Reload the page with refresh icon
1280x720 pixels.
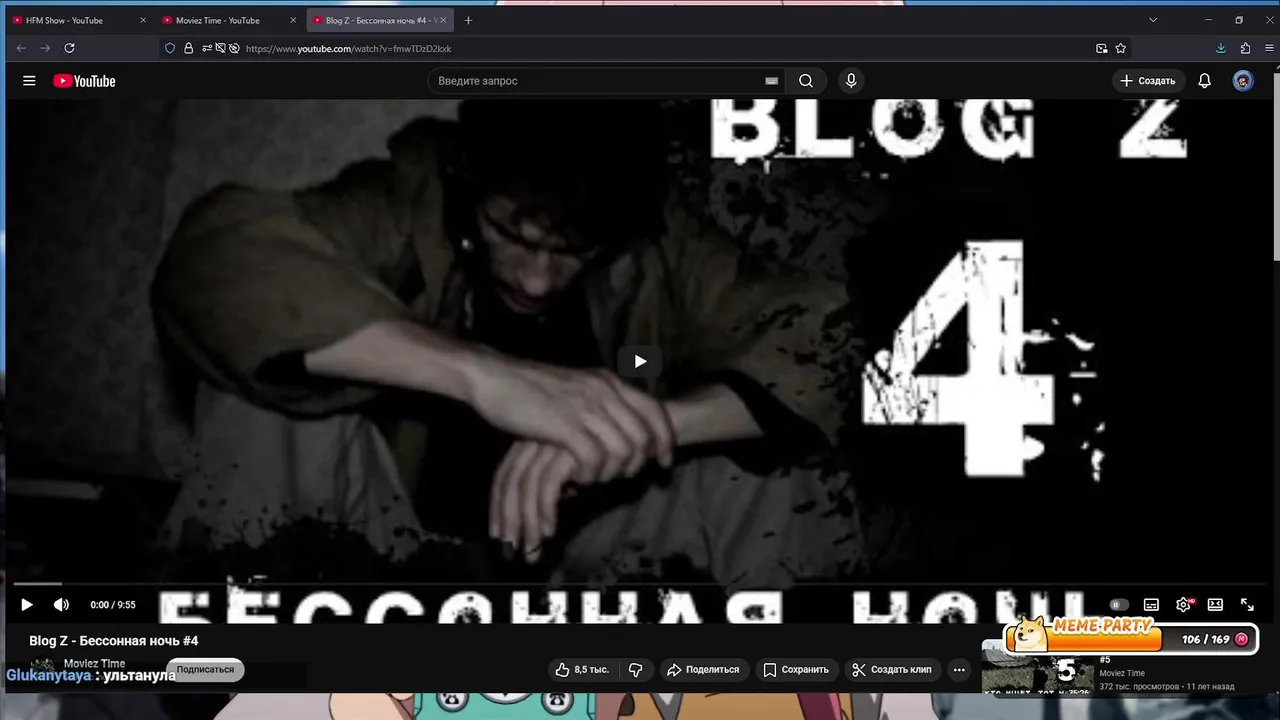pos(69,48)
